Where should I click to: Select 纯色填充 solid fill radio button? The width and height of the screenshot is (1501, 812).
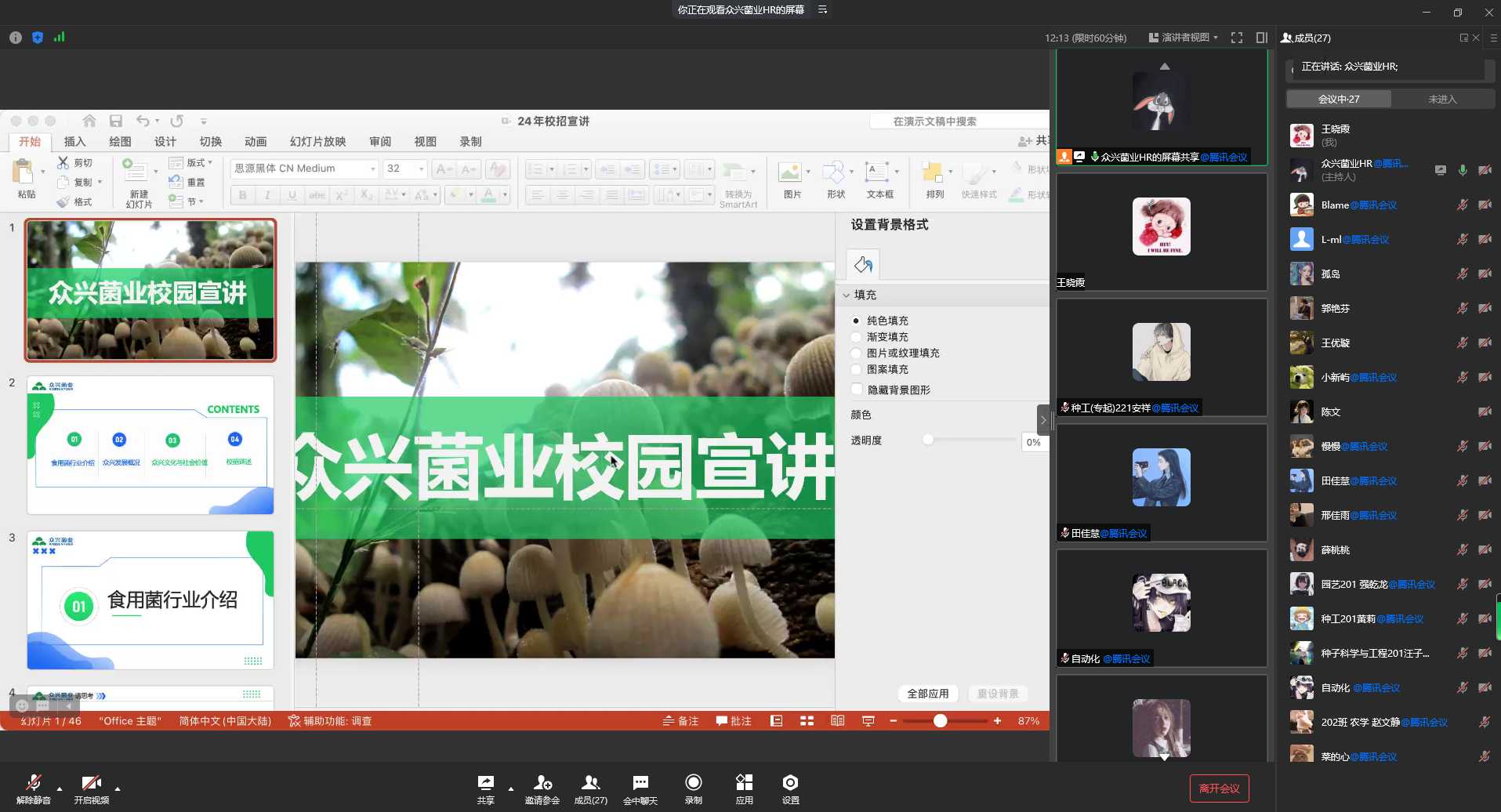click(856, 321)
